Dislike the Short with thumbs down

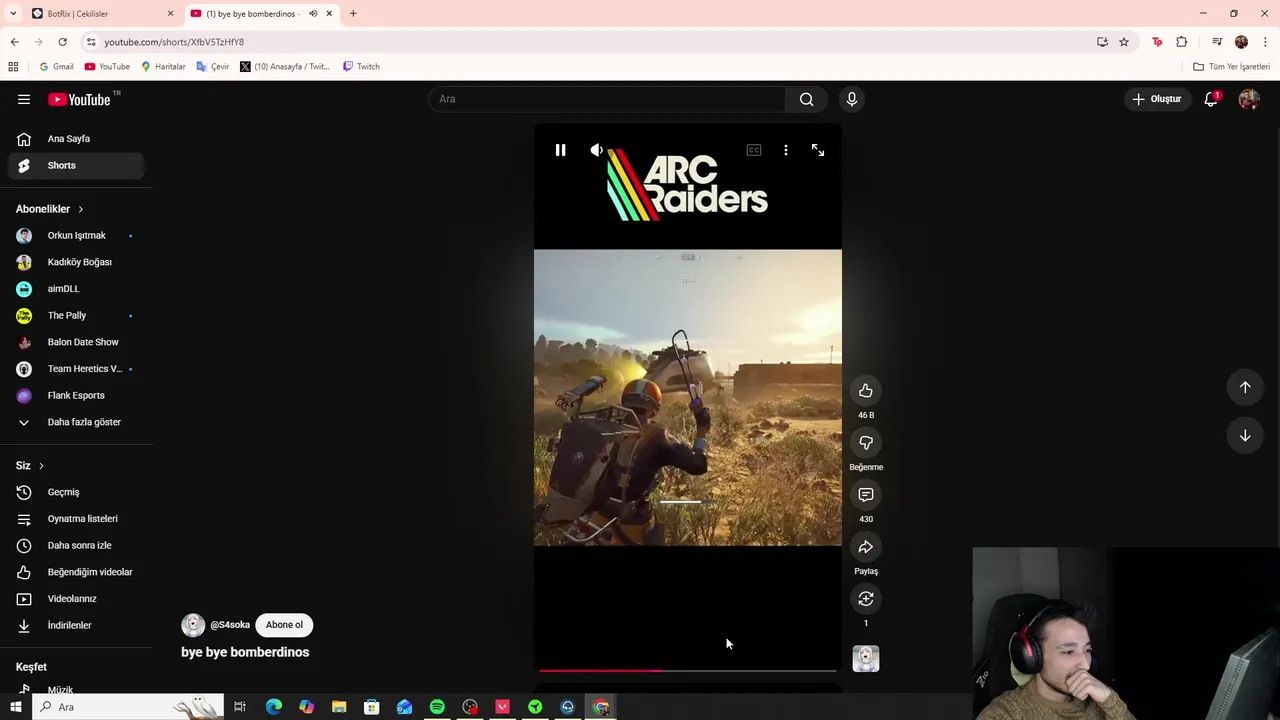tap(866, 443)
